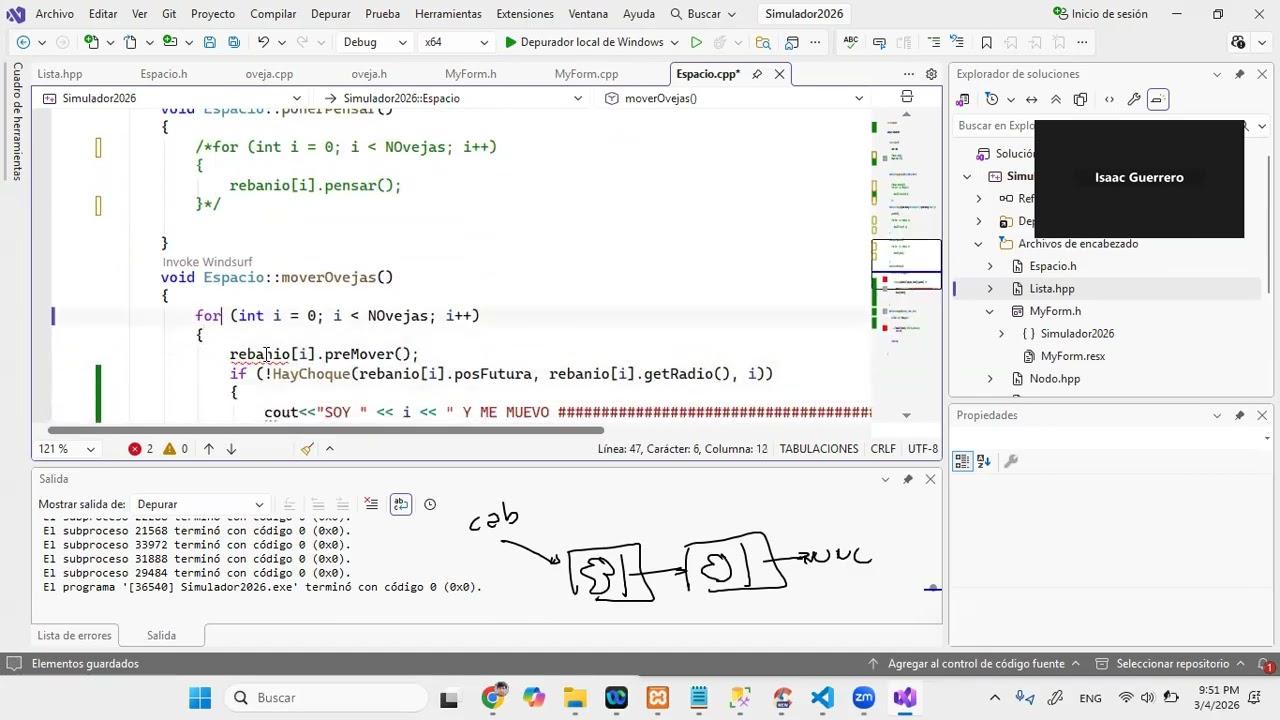Close the Espacio.cpp tab
Image resolution: width=1280 pixels, height=720 pixels.
(x=779, y=74)
